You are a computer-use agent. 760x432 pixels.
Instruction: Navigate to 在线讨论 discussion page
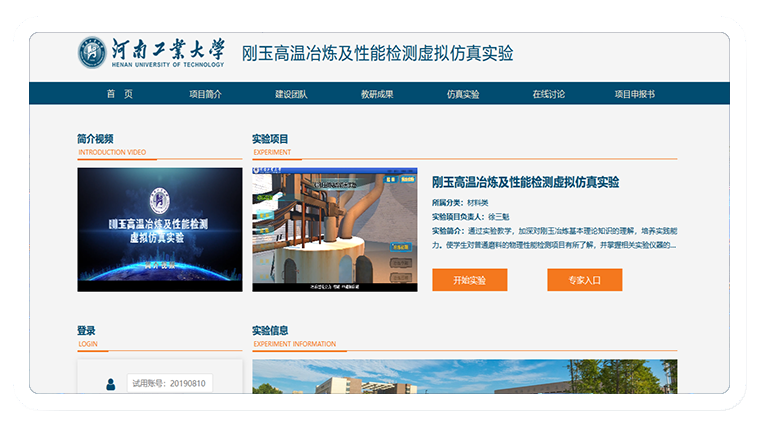pyautogui.click(x=548, y=94)
